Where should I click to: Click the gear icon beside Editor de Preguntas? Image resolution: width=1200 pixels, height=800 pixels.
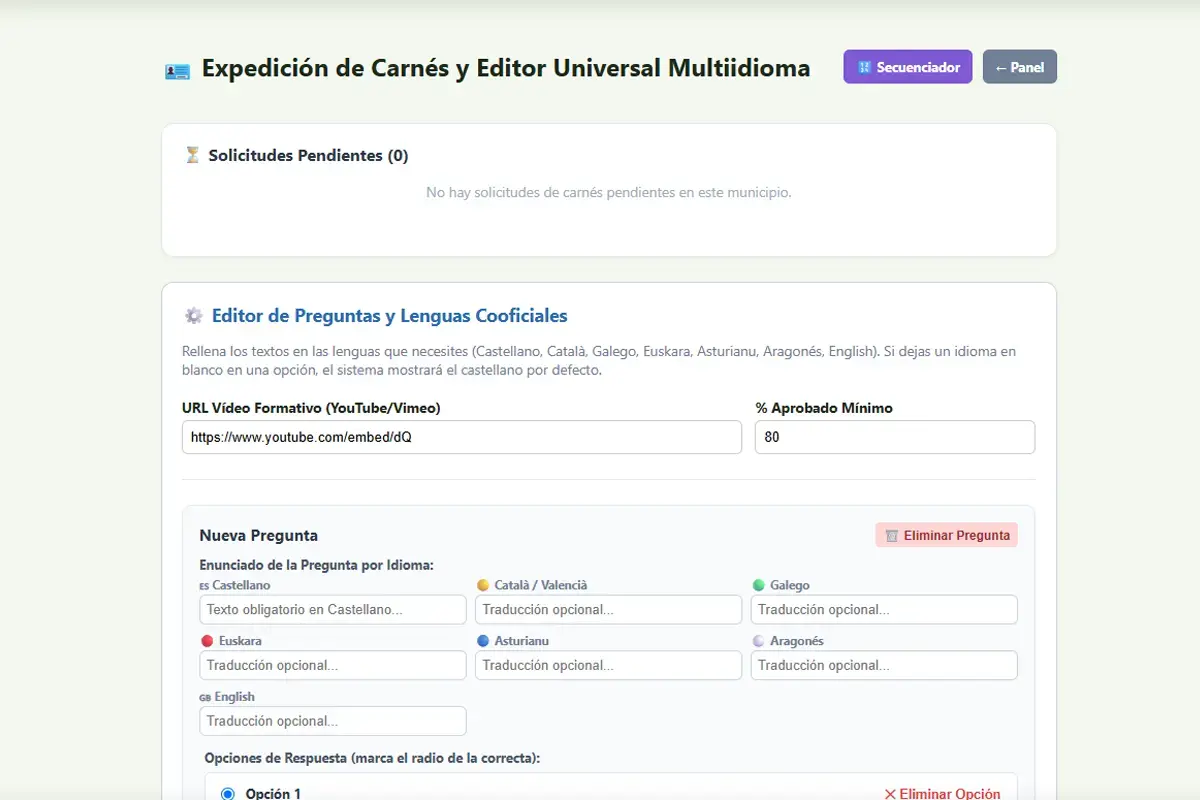(193, 316)
